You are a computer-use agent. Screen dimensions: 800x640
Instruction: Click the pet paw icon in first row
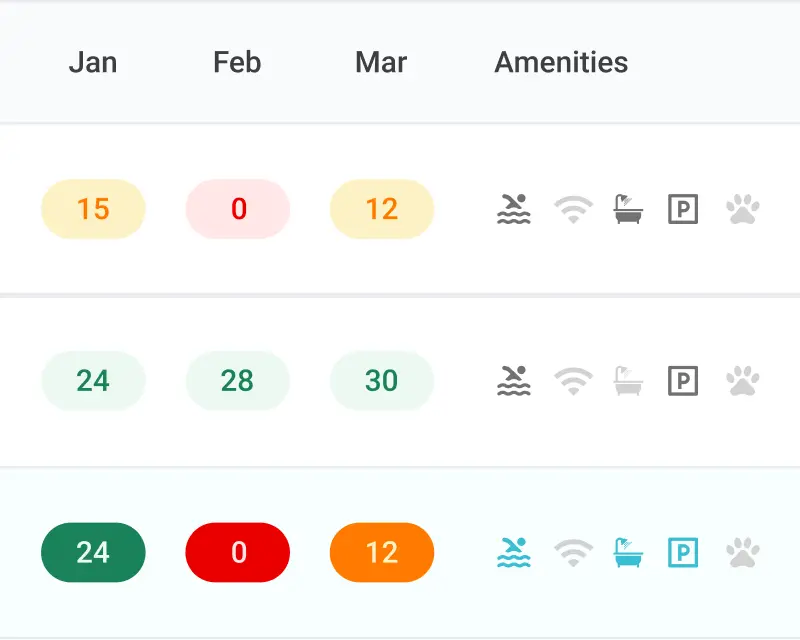pyautogui.click(x=743, y=209)
